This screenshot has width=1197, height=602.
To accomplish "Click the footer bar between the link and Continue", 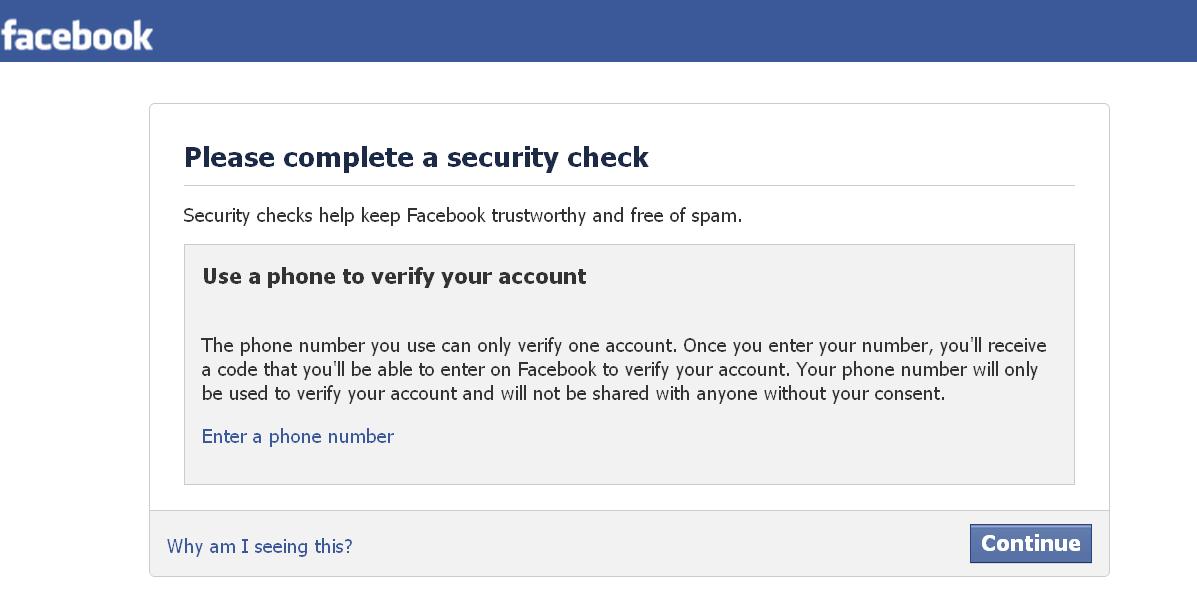I will tap(661, 543).
